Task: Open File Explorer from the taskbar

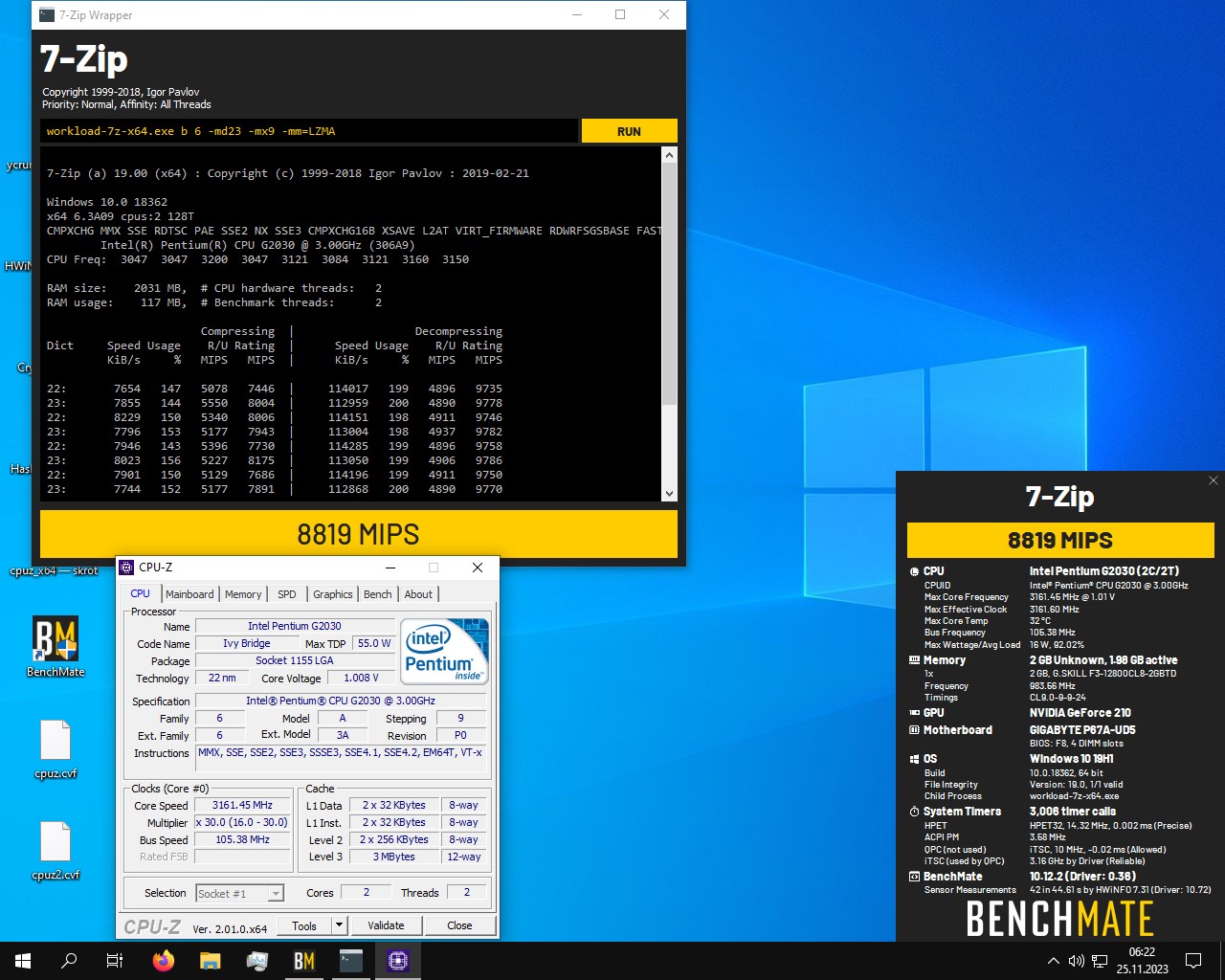Action: [x=211, y=961]
